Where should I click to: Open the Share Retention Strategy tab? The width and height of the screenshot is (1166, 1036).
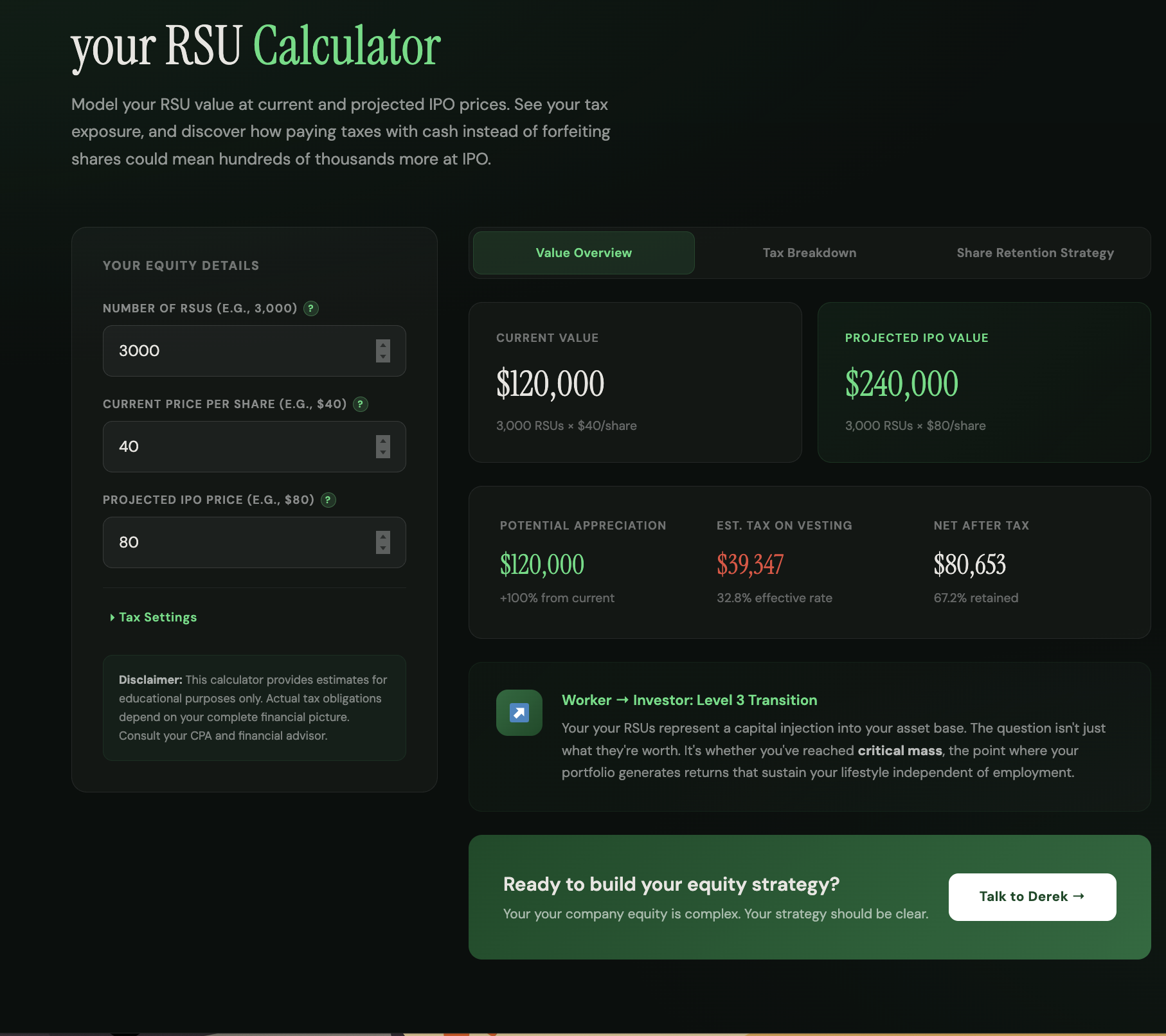coord(1035,253)
